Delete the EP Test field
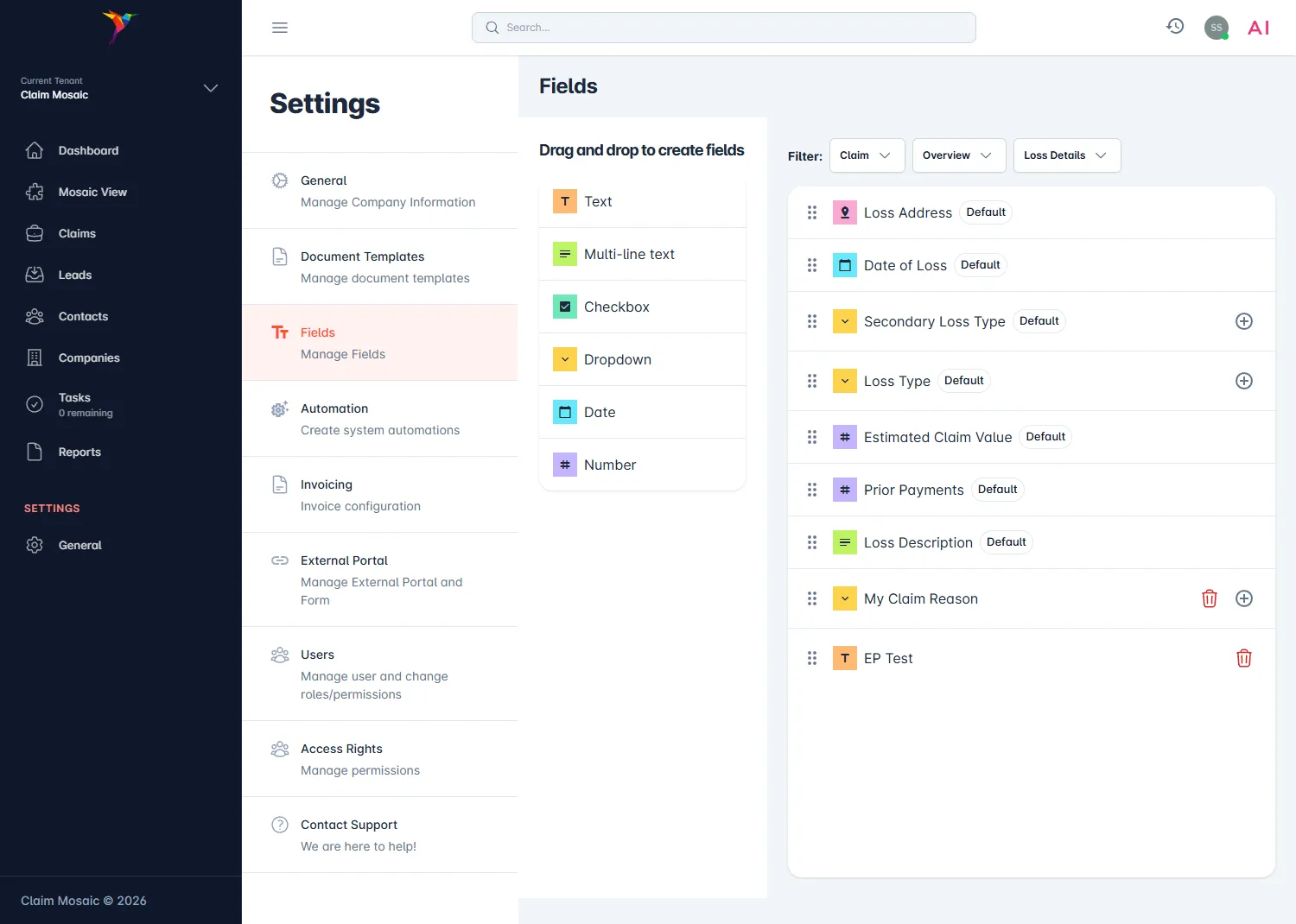This screenshot has width=1296, height=924. click(1244, 658)
